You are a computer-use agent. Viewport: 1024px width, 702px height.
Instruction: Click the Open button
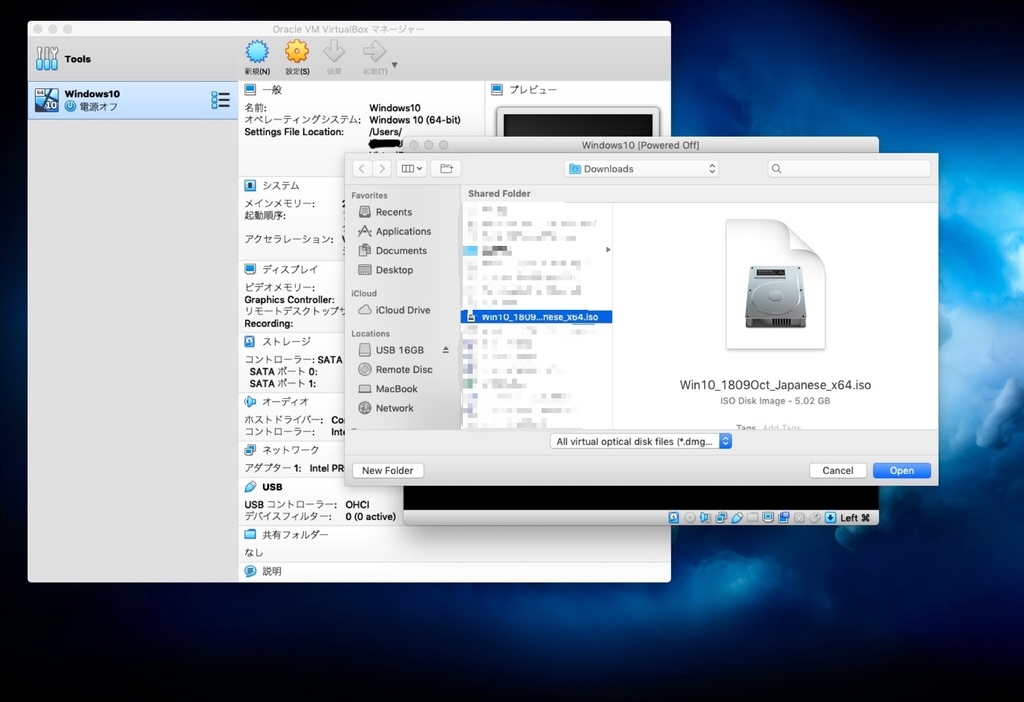902,470
